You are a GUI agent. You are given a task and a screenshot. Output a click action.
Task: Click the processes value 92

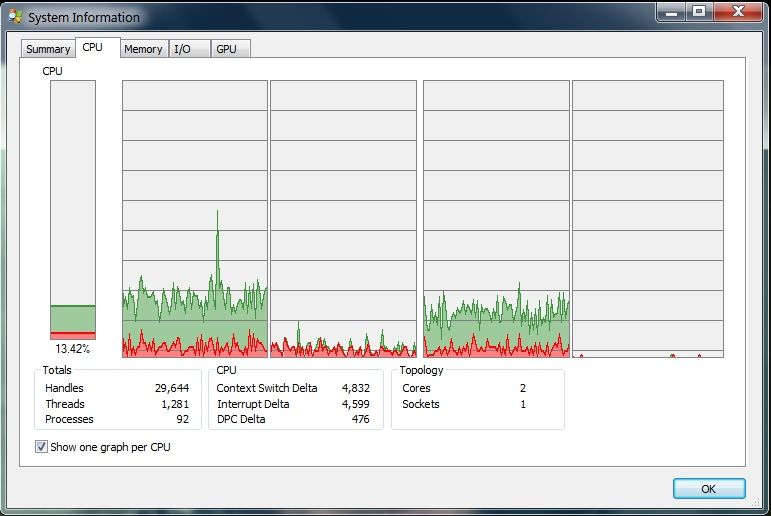pos(183,419)
